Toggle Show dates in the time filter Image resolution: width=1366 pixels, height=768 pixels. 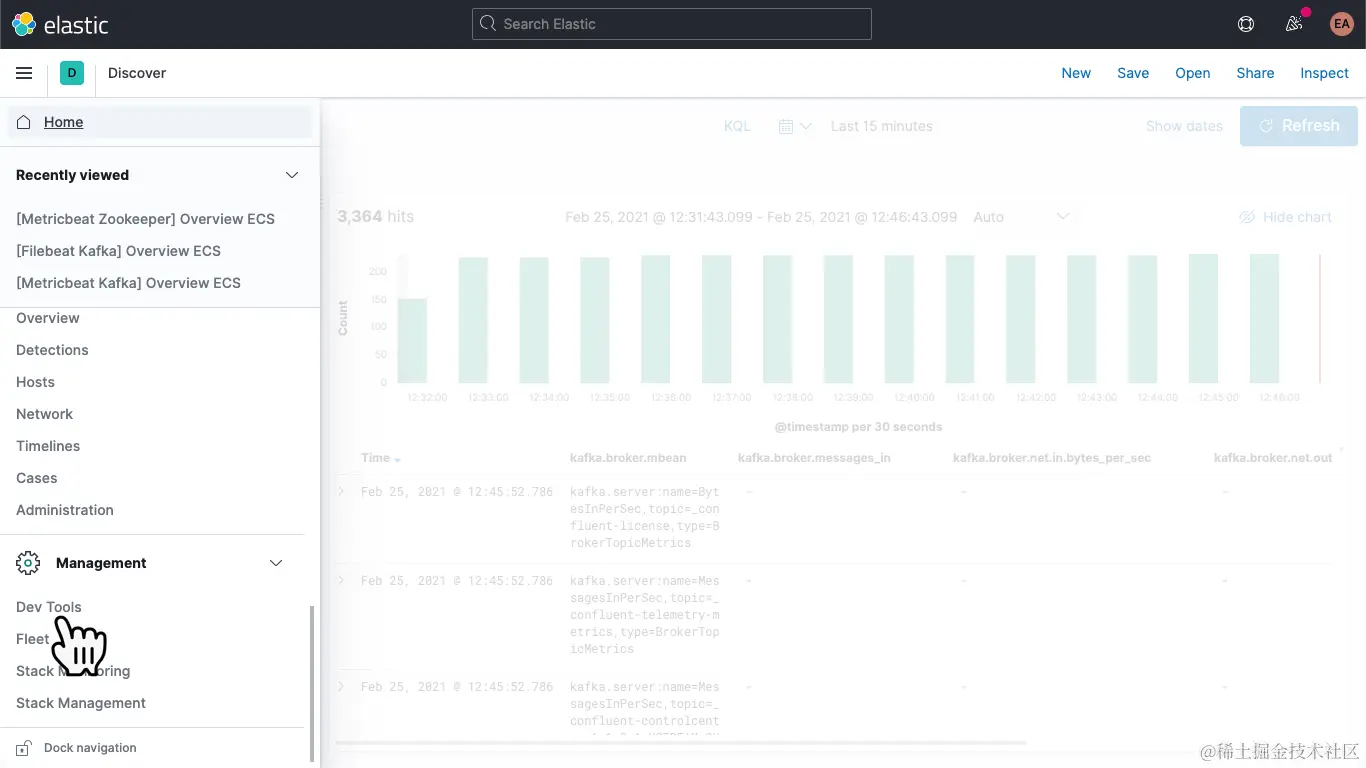[1184, 126]
